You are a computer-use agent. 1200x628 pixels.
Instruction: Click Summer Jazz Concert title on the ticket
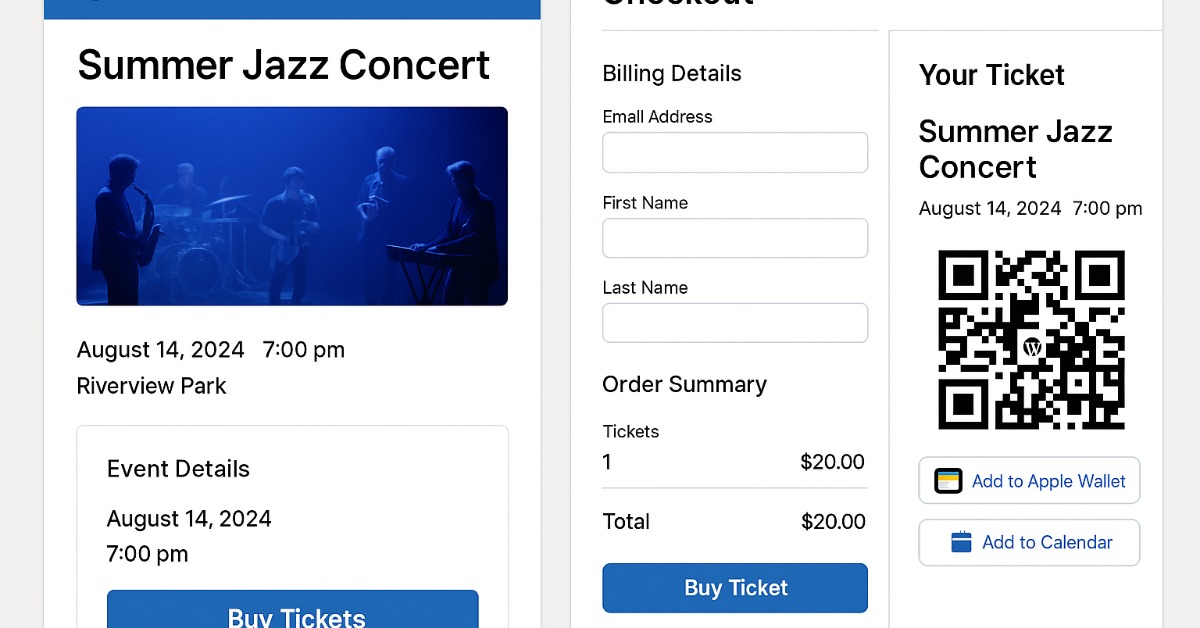coord(1015,149)
